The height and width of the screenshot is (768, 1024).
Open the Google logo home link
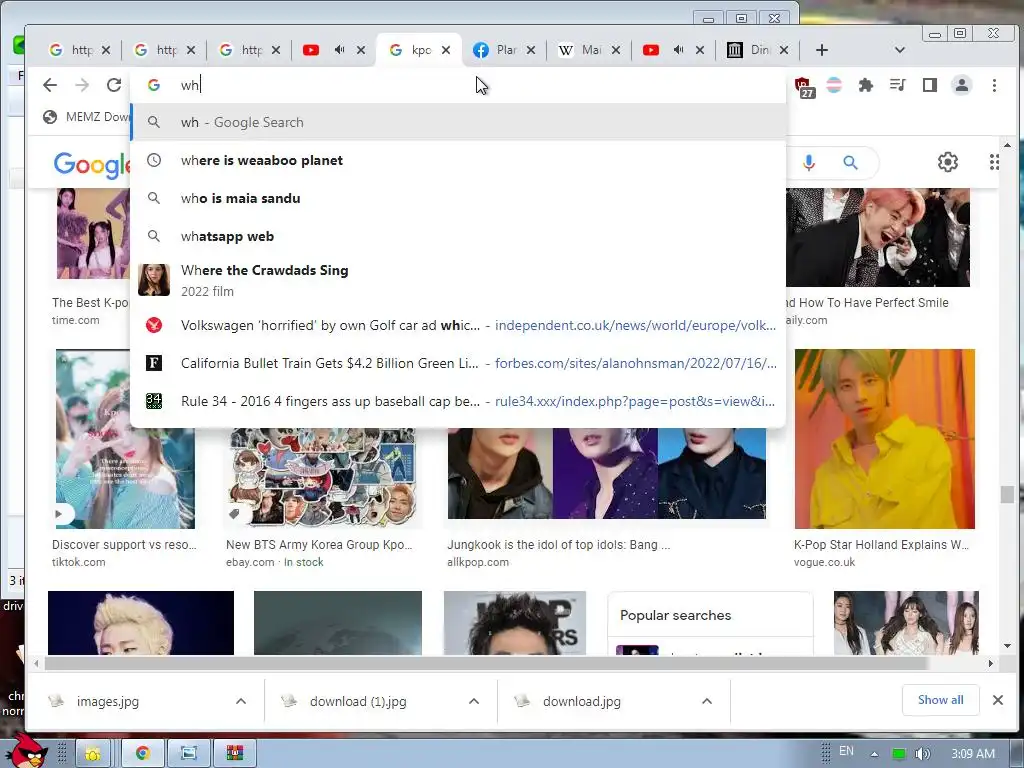pos(91,165)
